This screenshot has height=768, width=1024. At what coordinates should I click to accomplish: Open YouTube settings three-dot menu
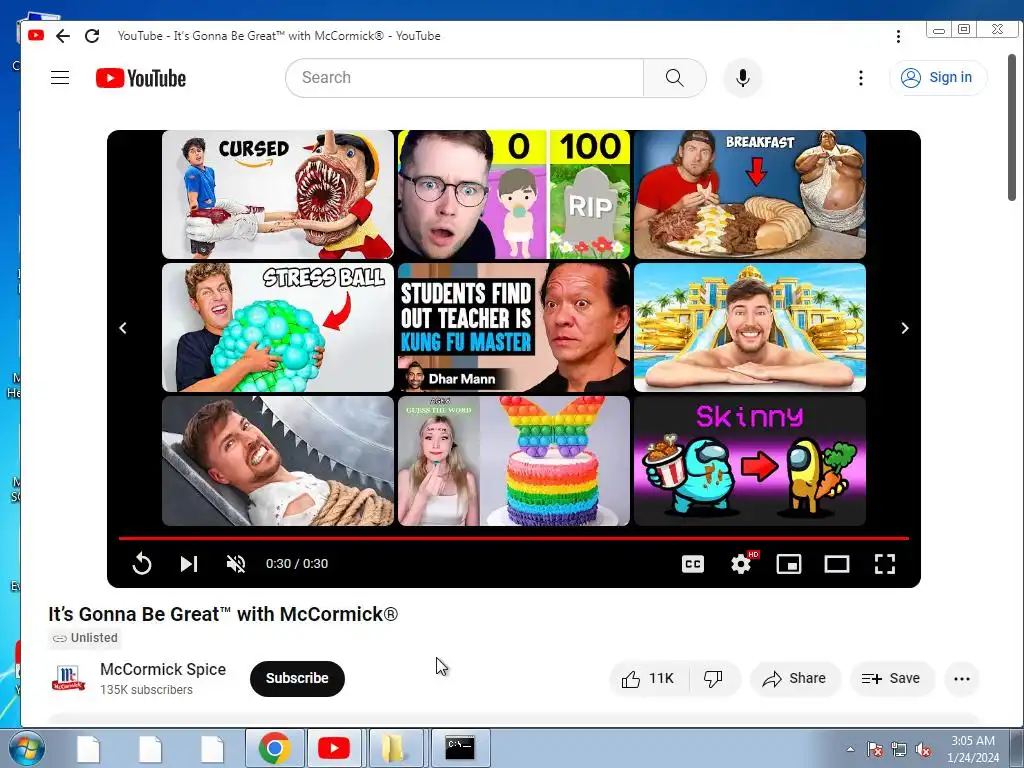coord(861,78)
